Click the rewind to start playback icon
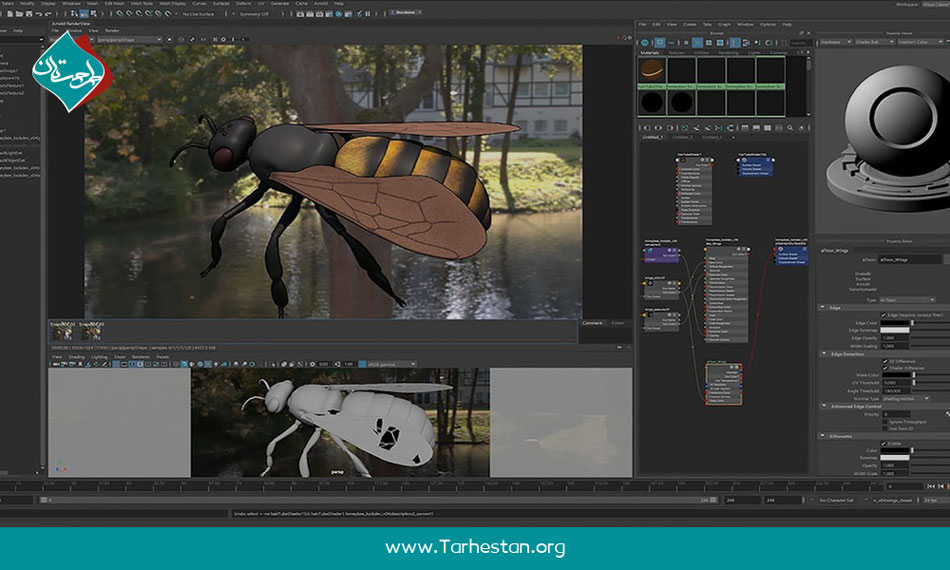Image resolution: width=950 pixels, height=570 pixels. pos(931,486)
